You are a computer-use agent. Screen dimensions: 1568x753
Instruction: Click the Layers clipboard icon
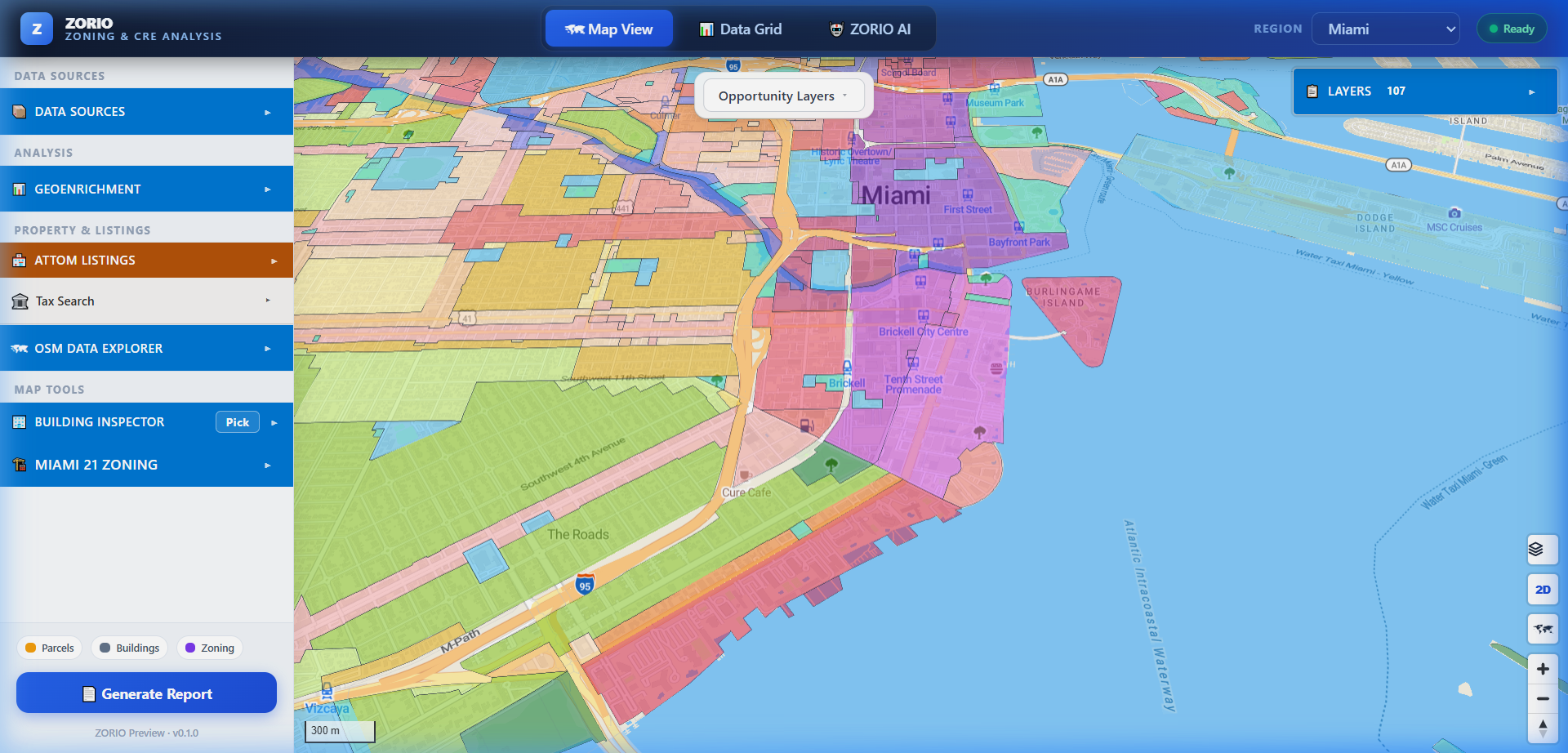tap(1312, 91)
